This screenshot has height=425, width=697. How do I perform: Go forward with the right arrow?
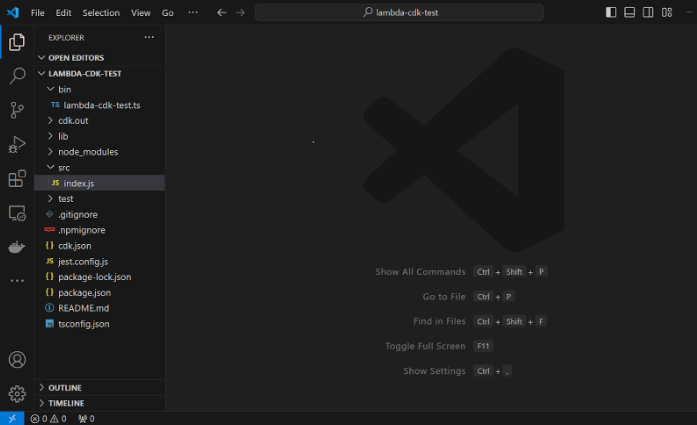[240, 12]
